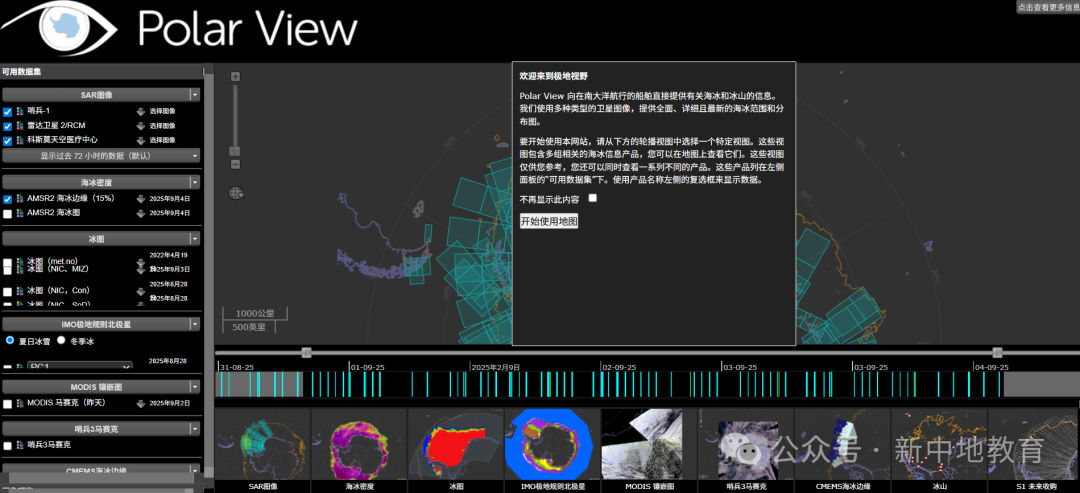Click the map zoom in plus button
This screenshot has height=493, width=1080.
tap(235, 76)
